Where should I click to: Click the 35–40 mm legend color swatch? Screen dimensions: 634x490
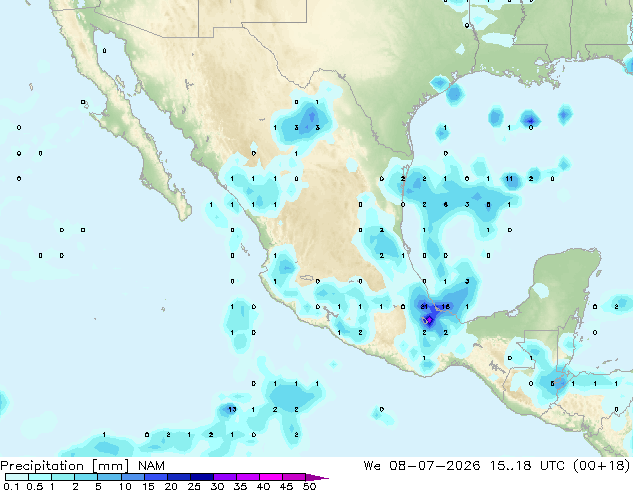pos(247,477)
